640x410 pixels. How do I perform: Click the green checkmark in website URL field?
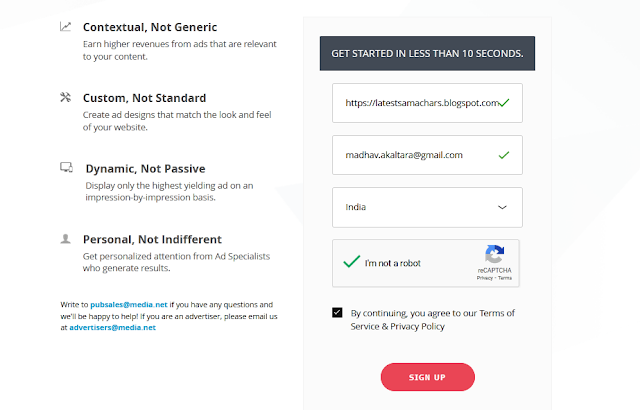[506, 102]
